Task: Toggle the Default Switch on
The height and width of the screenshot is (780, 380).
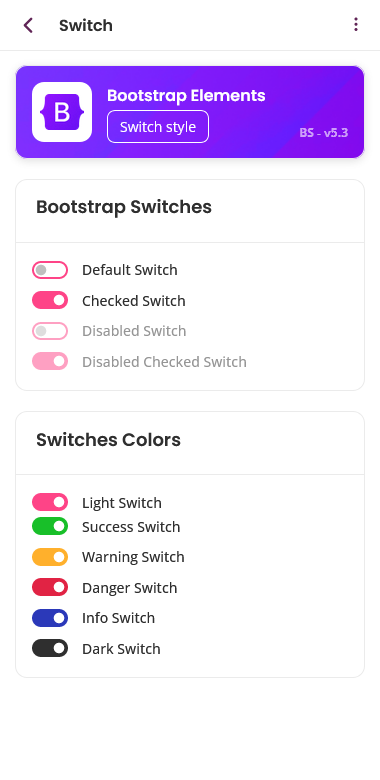Action: [50, 270]
